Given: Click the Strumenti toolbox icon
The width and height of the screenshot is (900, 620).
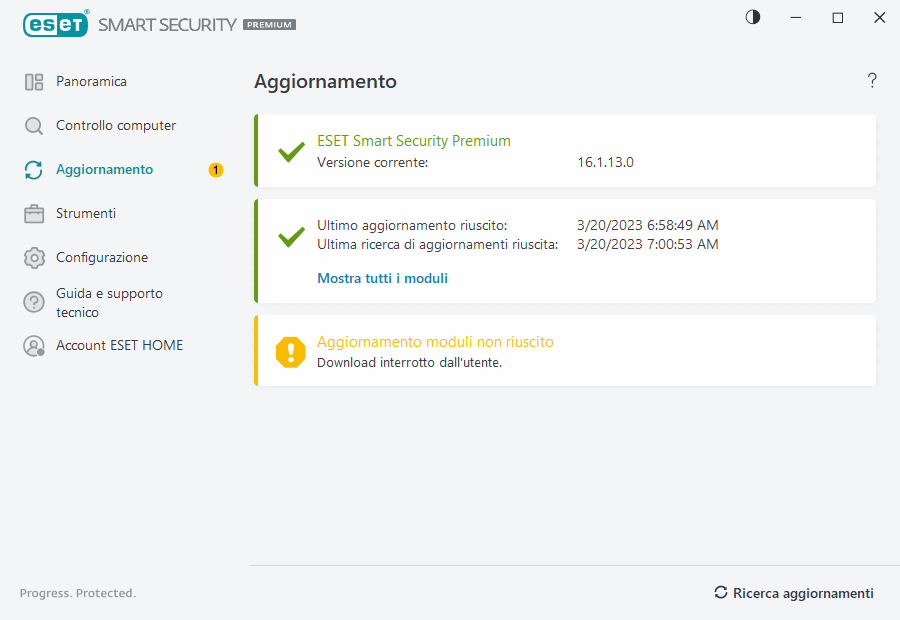Looking at the screenshot, I should [34, 214].
